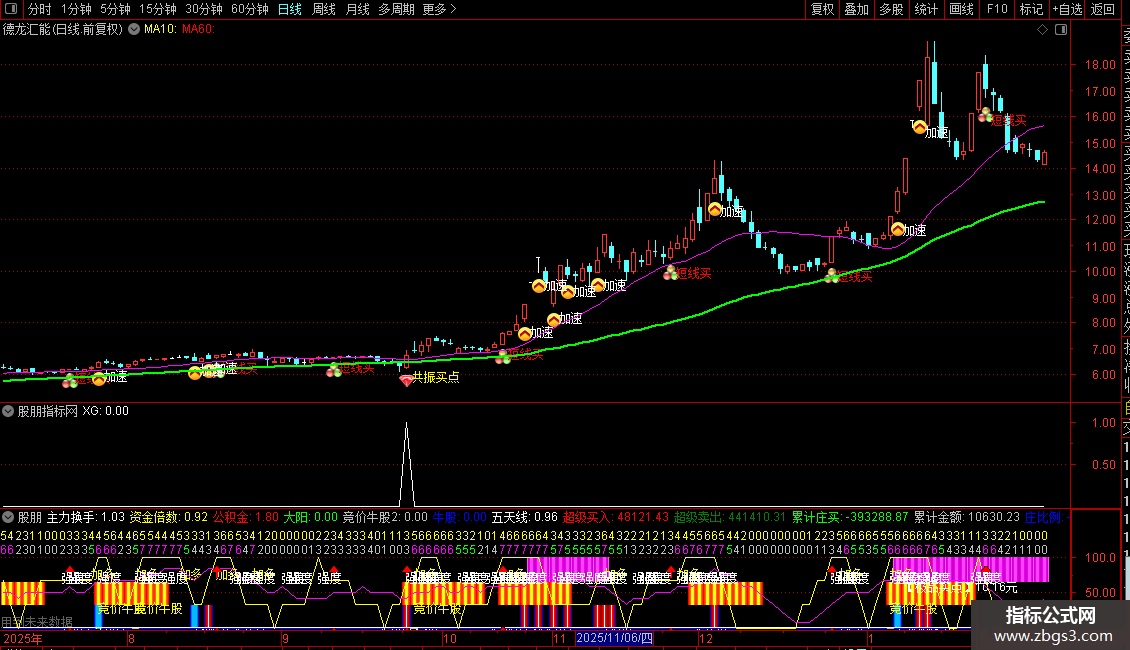
Task: Click the 五天线: 0.96 value
Action: [525, 517]
